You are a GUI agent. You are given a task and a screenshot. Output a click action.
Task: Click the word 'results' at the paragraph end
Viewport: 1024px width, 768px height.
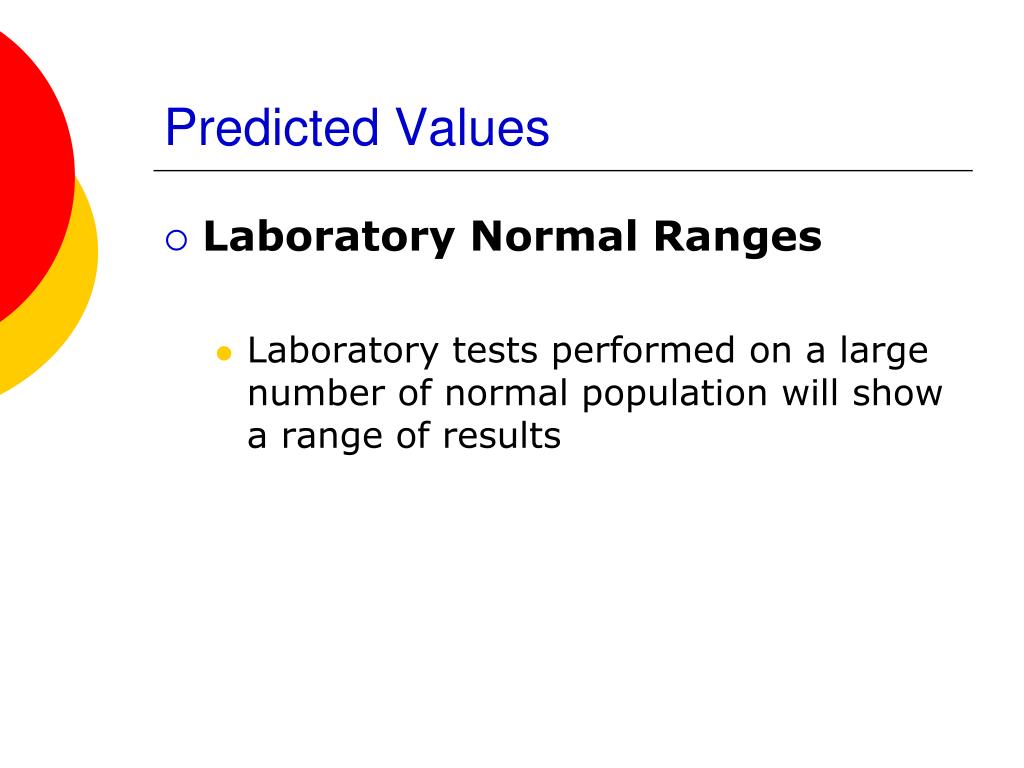[x=502, y=436]
